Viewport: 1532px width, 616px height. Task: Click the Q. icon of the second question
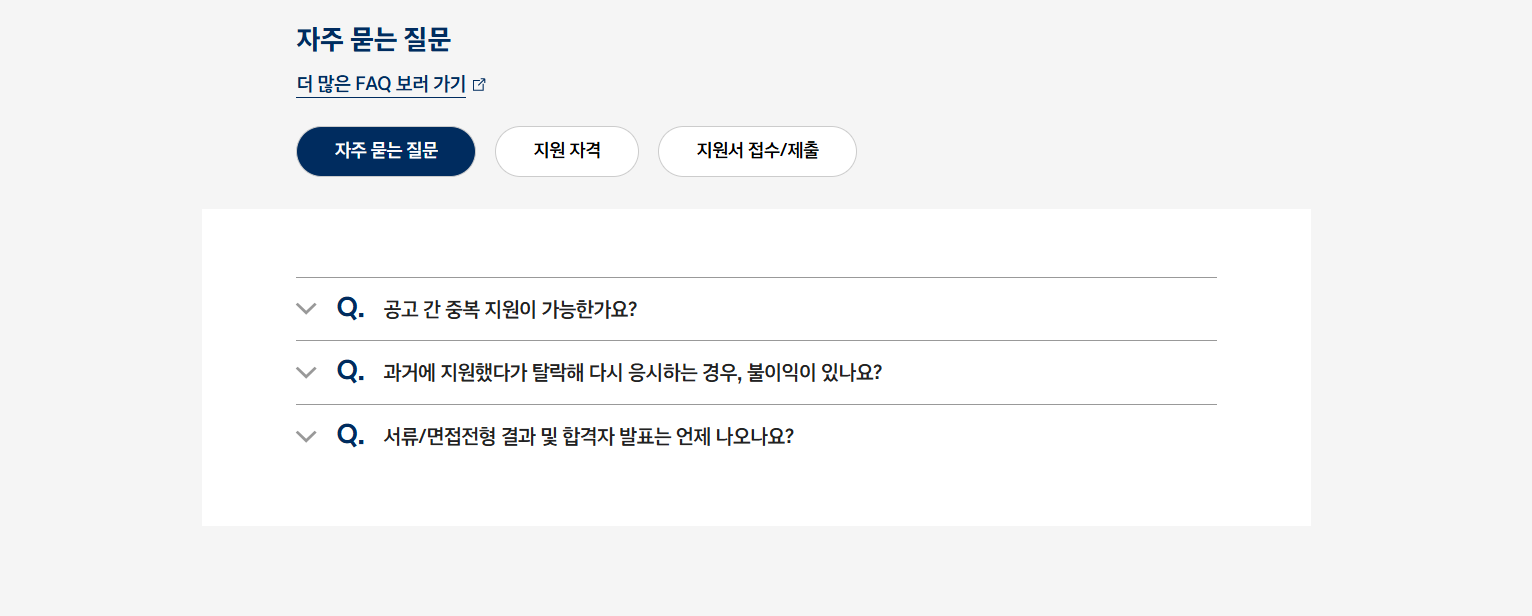tap(350, 371)
